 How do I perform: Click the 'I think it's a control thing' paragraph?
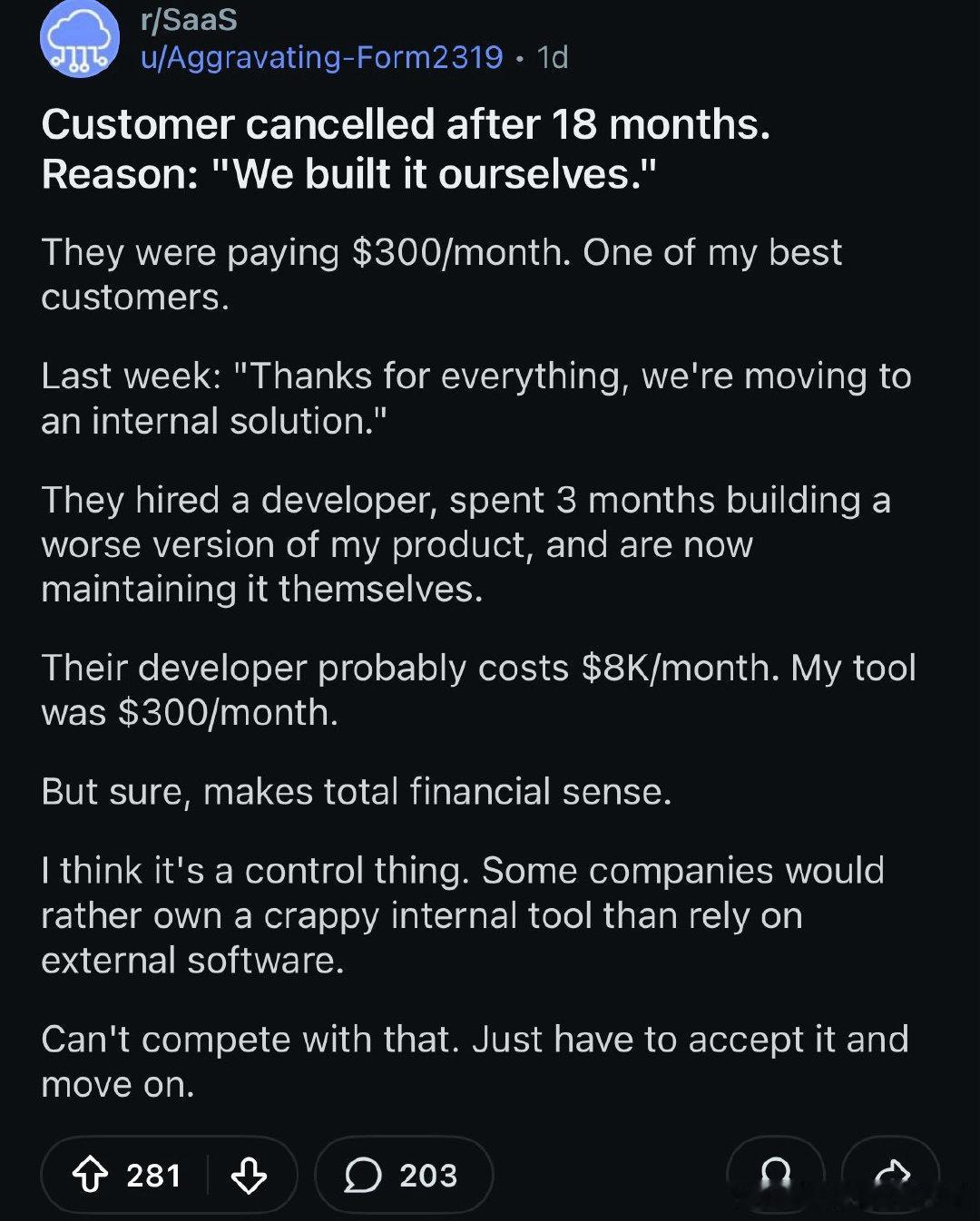point(462,914)
